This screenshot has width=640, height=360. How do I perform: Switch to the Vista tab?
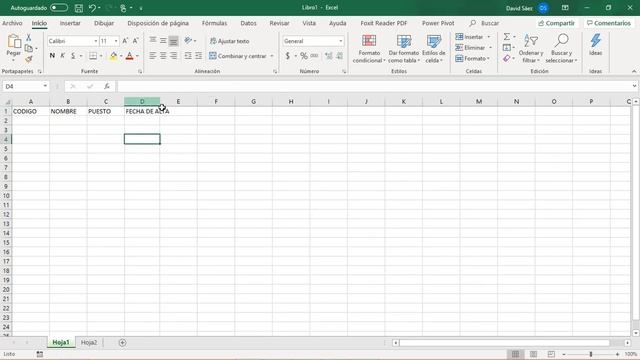click(309, 23)
